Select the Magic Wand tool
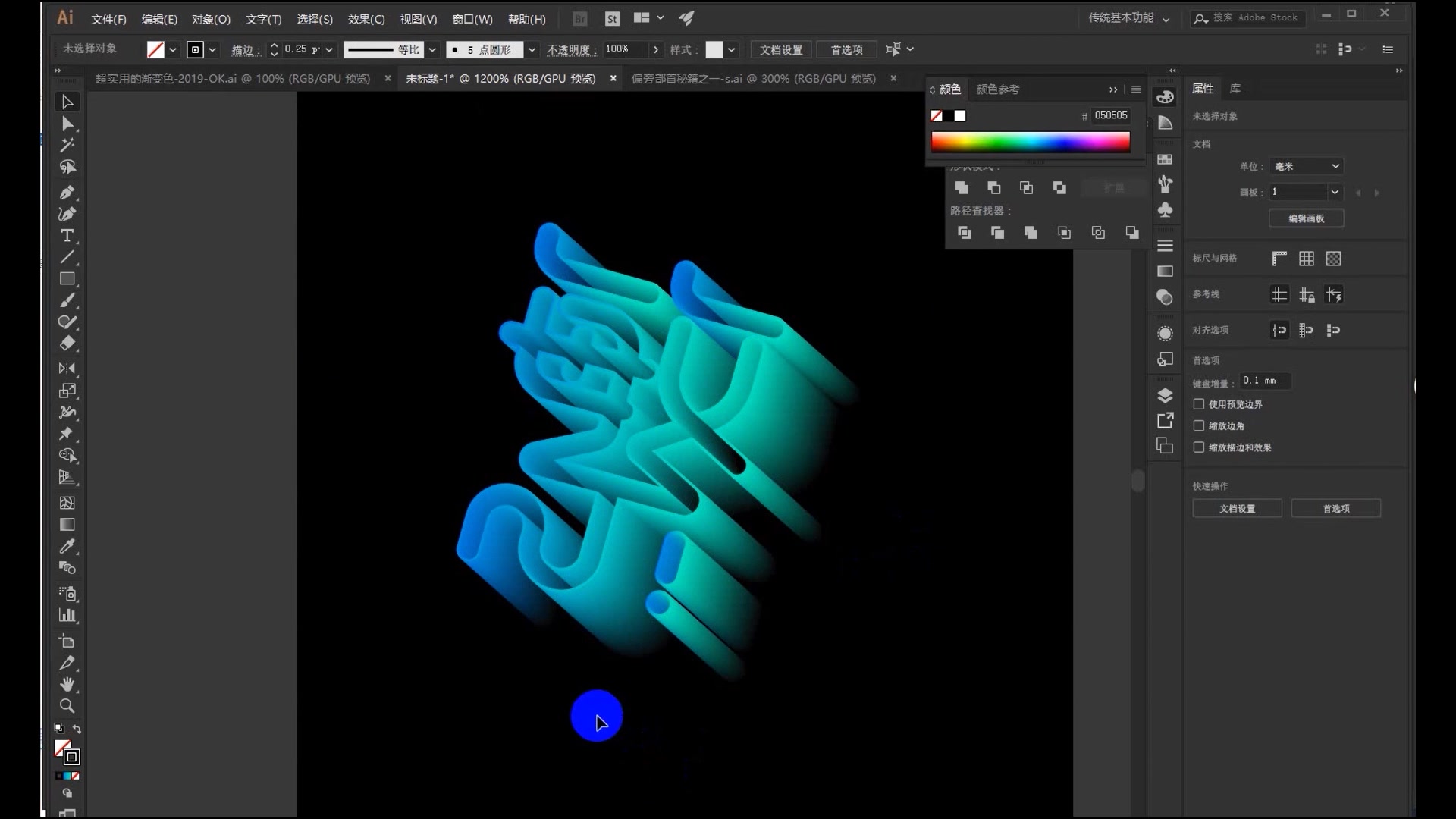 point(67,145)
